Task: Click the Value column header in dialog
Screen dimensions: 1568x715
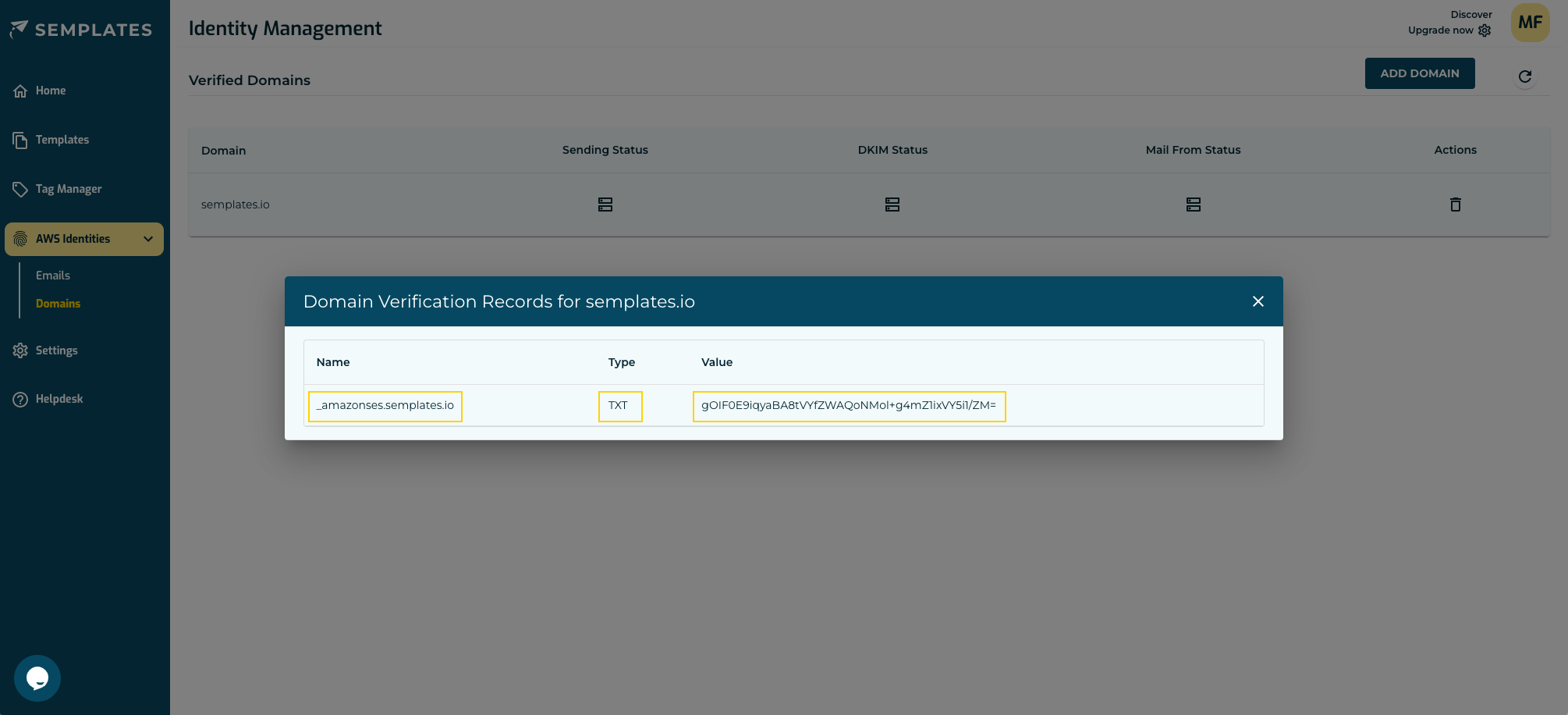Action: point(717,362)
